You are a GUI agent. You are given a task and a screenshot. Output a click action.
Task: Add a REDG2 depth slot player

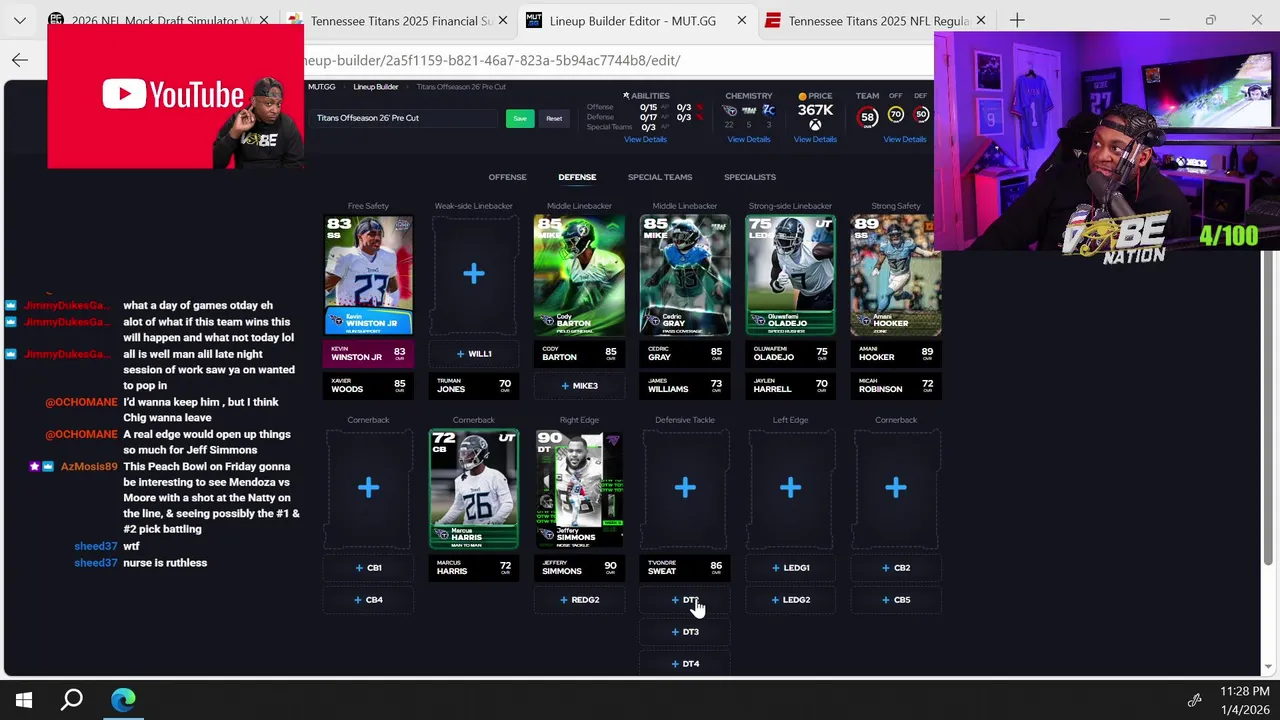(x=579, y=600)
